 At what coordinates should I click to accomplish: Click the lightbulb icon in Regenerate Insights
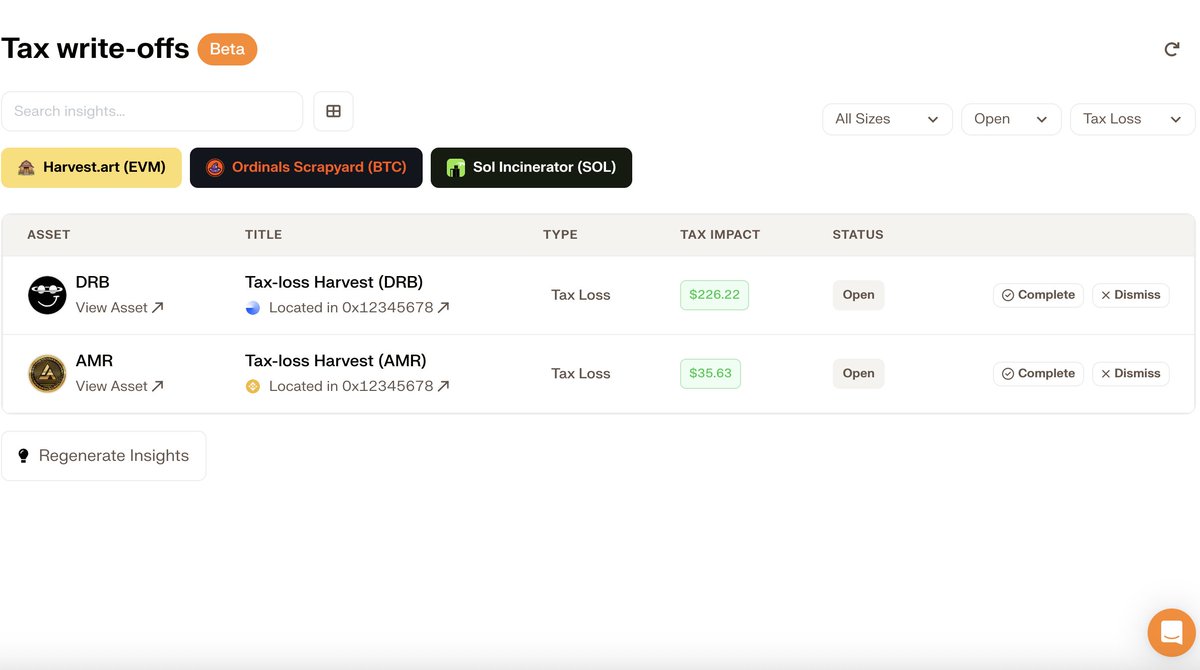pos(24,456)
